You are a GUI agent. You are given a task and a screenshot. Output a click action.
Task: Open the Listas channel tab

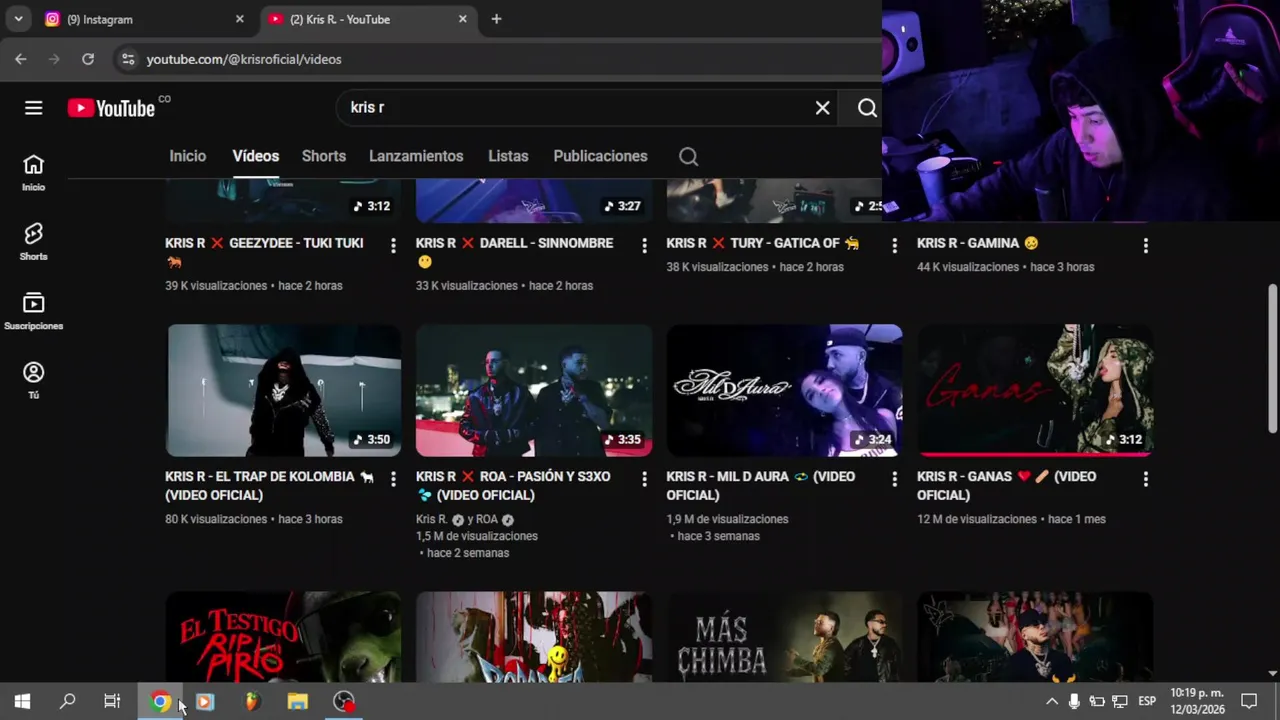click(x=508, y=156)
